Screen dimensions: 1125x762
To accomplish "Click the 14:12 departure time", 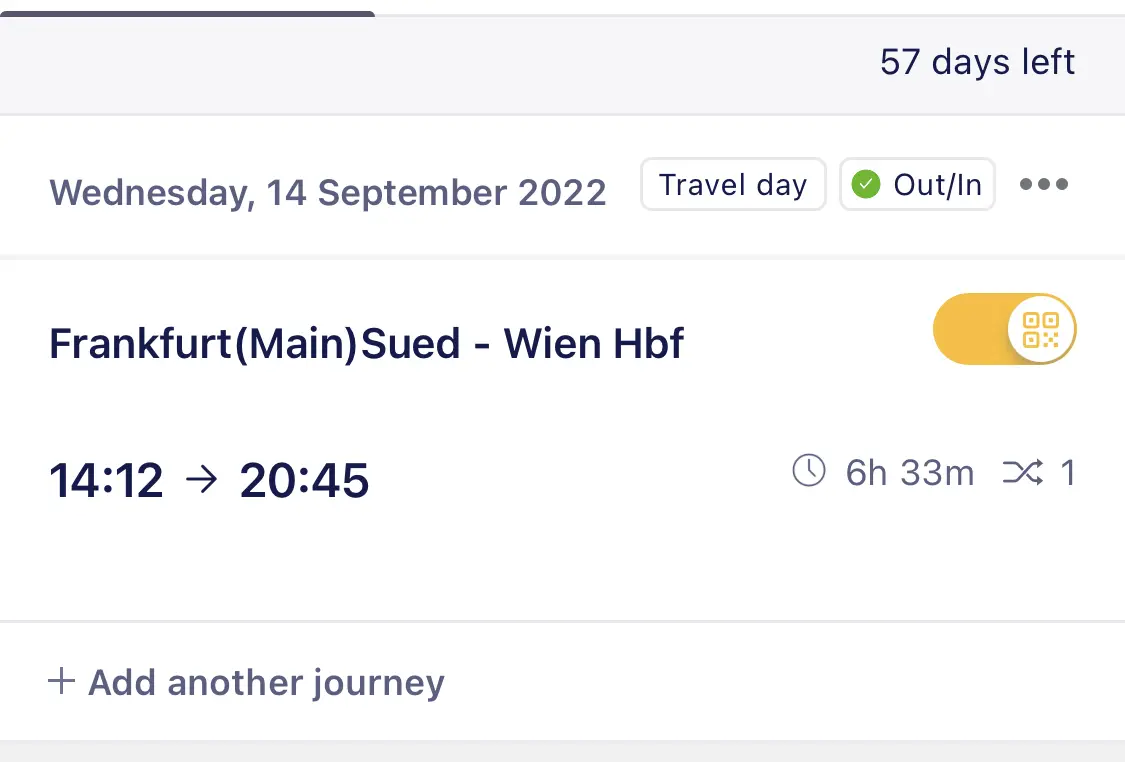I will (106, 482).
